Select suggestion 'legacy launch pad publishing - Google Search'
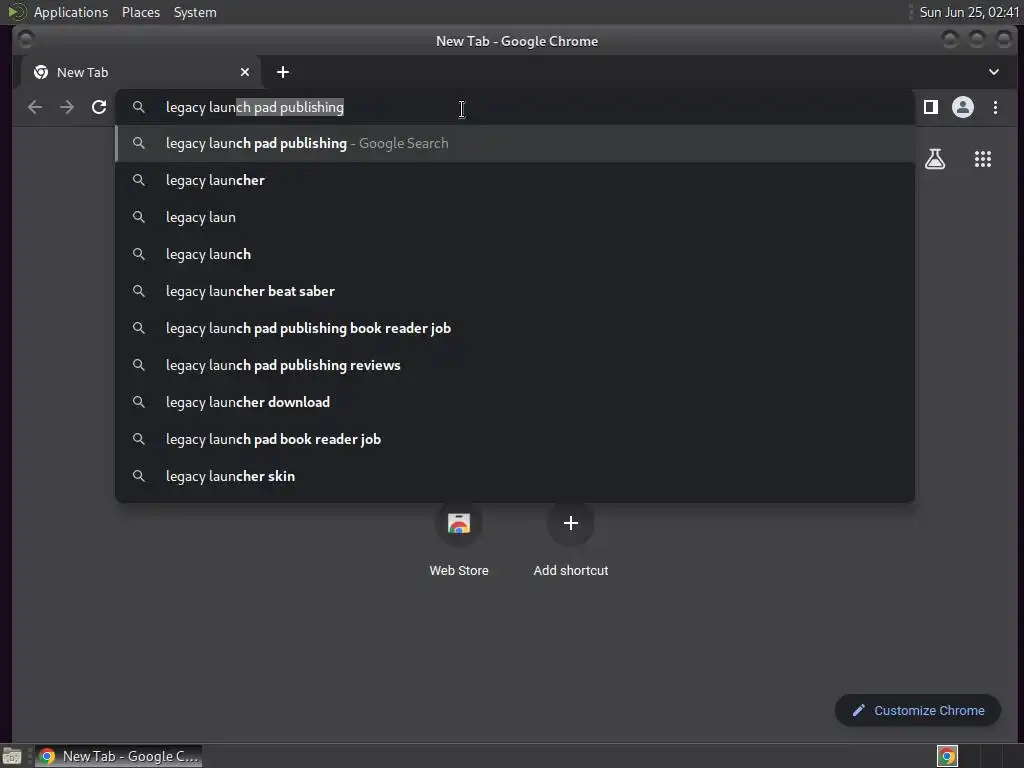This screenshot has height=768, width=1024. 515,144
